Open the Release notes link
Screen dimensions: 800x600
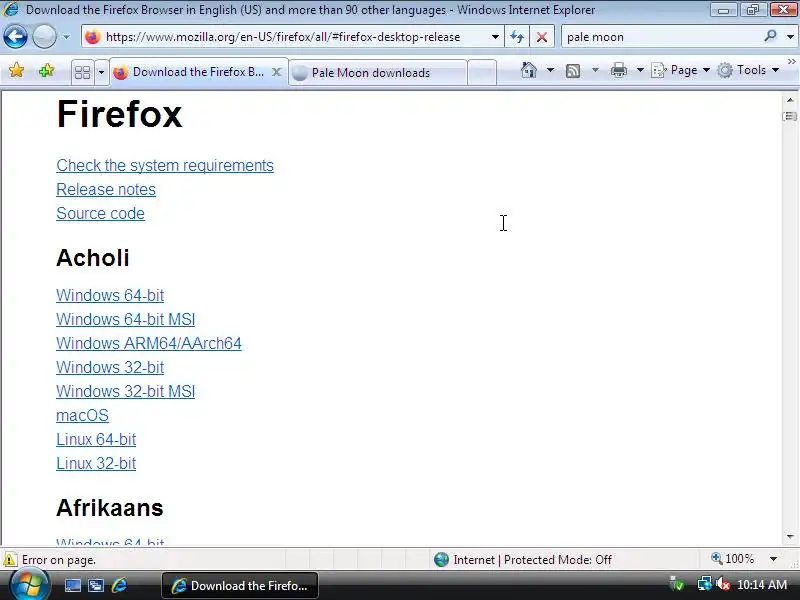(106, 189)
